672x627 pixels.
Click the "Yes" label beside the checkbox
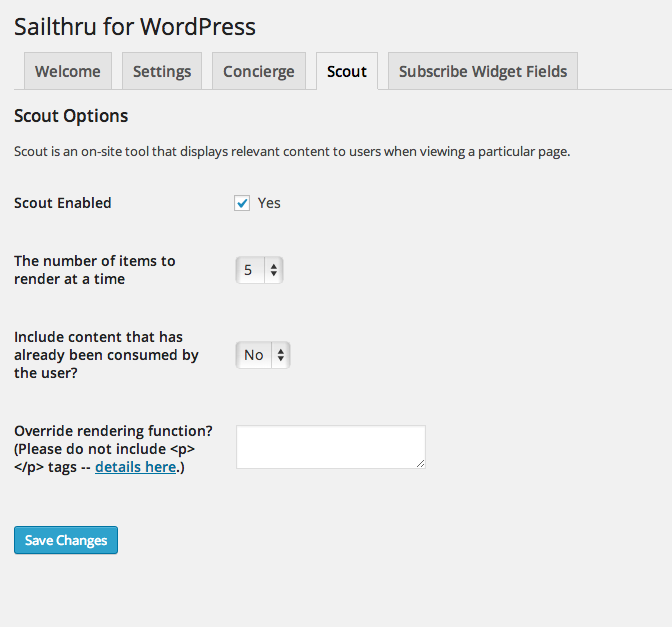[x=269, y=203]
